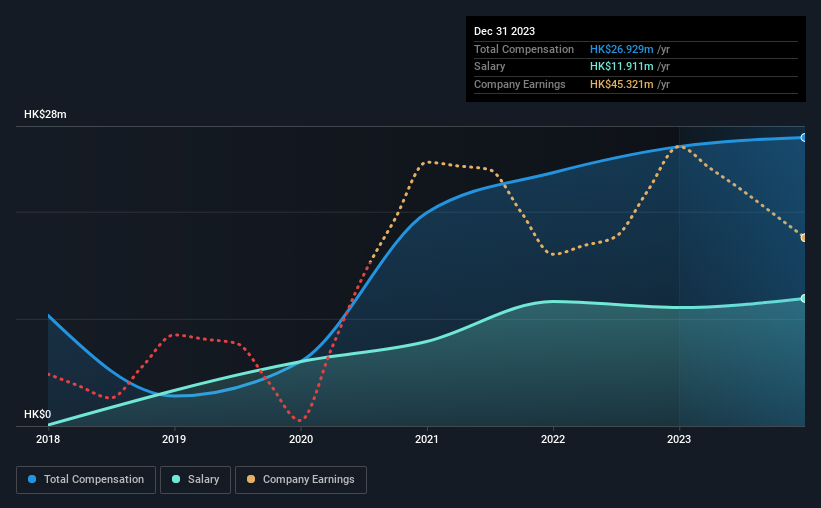Click the HK$0 y-axis label
The image size is (821, 508).
click(37, 414)
